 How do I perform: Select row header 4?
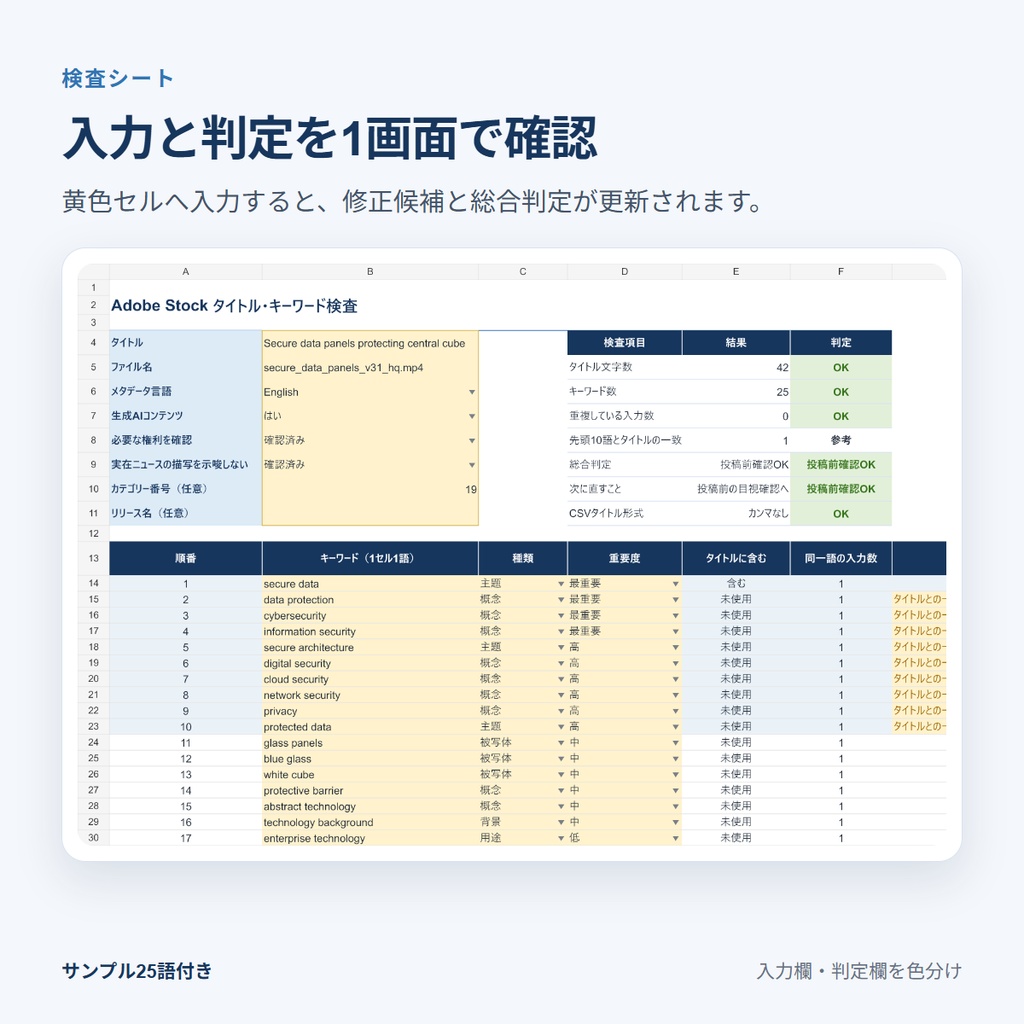(x=93, y=343)
